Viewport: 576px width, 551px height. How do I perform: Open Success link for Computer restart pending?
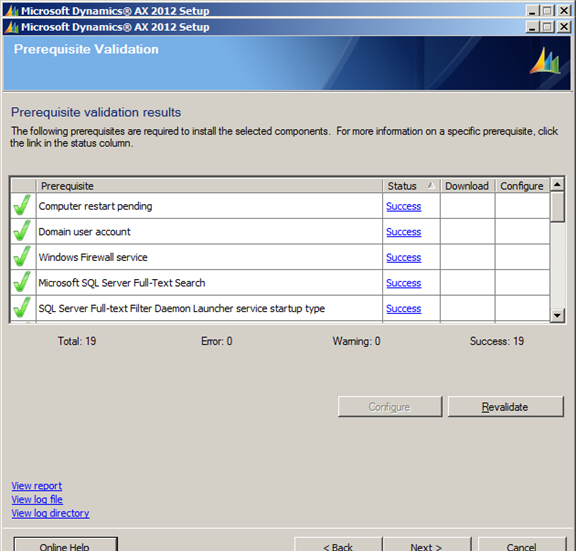pos(403,206)
